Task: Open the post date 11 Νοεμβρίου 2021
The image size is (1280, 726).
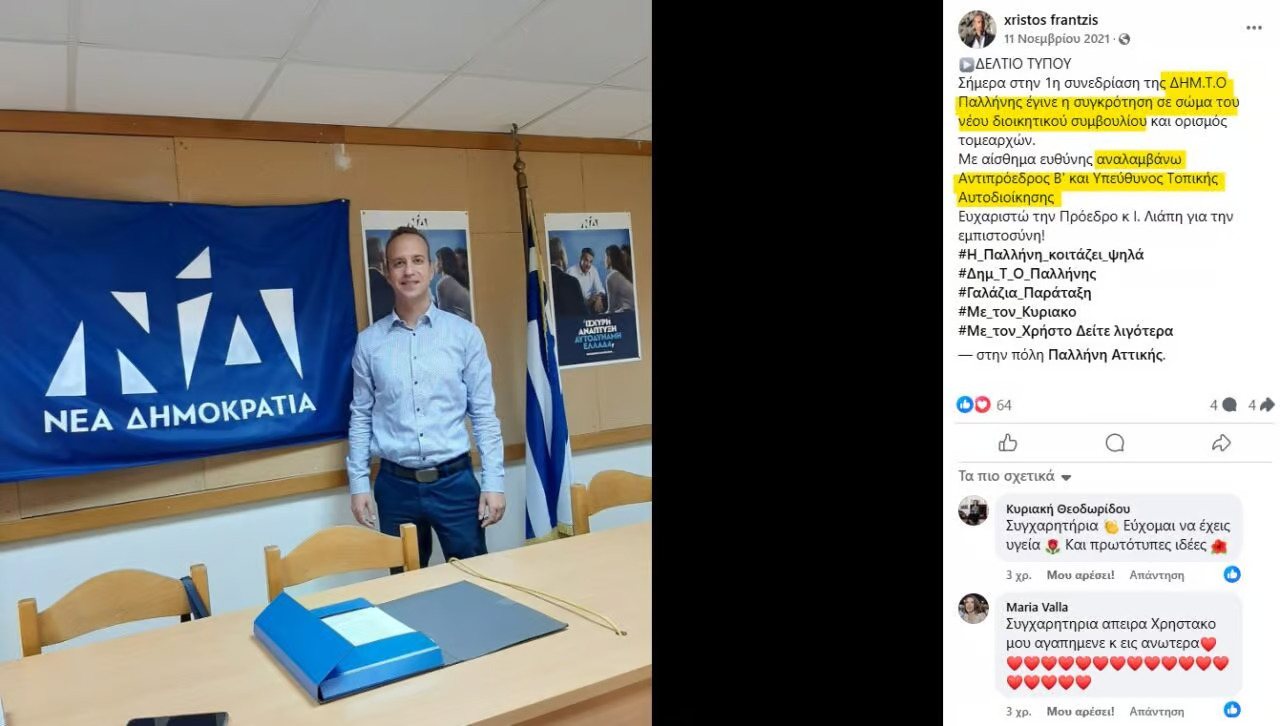Action: point(1059,39)
